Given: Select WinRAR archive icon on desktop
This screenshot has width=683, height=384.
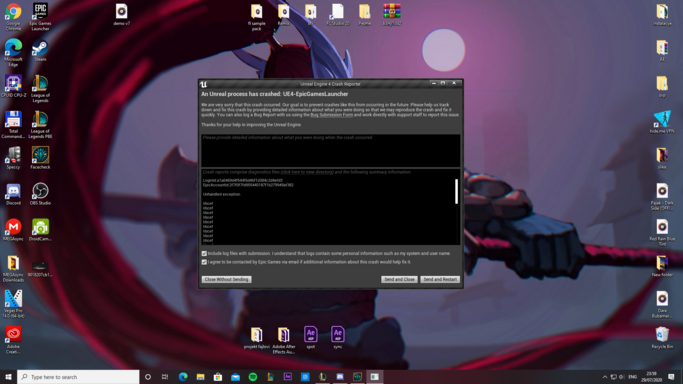Looking at the screenshot, I should point(392,14).
